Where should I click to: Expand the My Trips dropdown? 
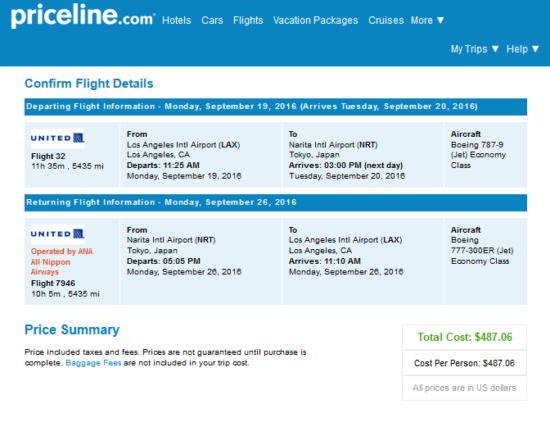coord(475,49)
